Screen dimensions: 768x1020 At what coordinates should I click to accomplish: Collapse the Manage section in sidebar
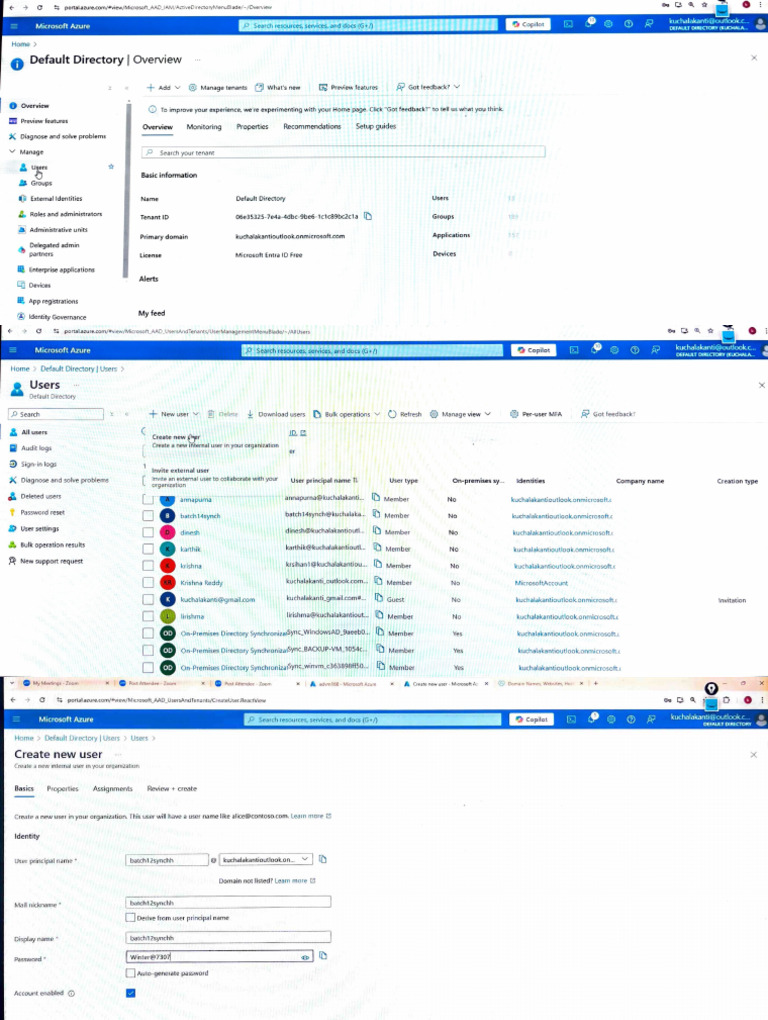pos(12,152)
